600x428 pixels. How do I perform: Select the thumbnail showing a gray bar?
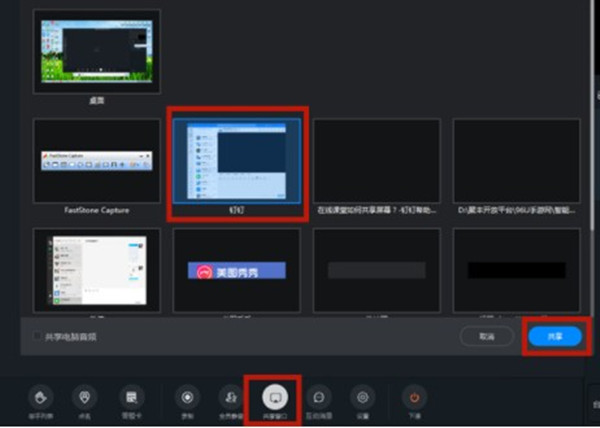(376, 270)
